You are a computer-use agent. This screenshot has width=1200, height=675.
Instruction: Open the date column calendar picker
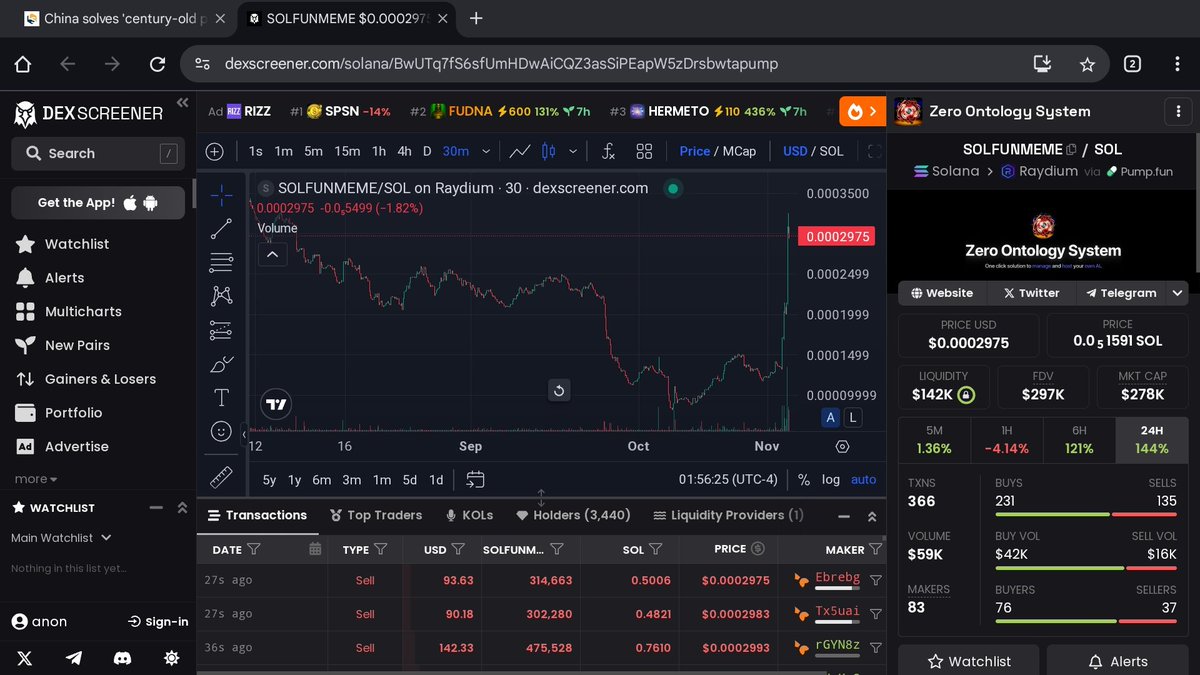[x=315, y=549]
